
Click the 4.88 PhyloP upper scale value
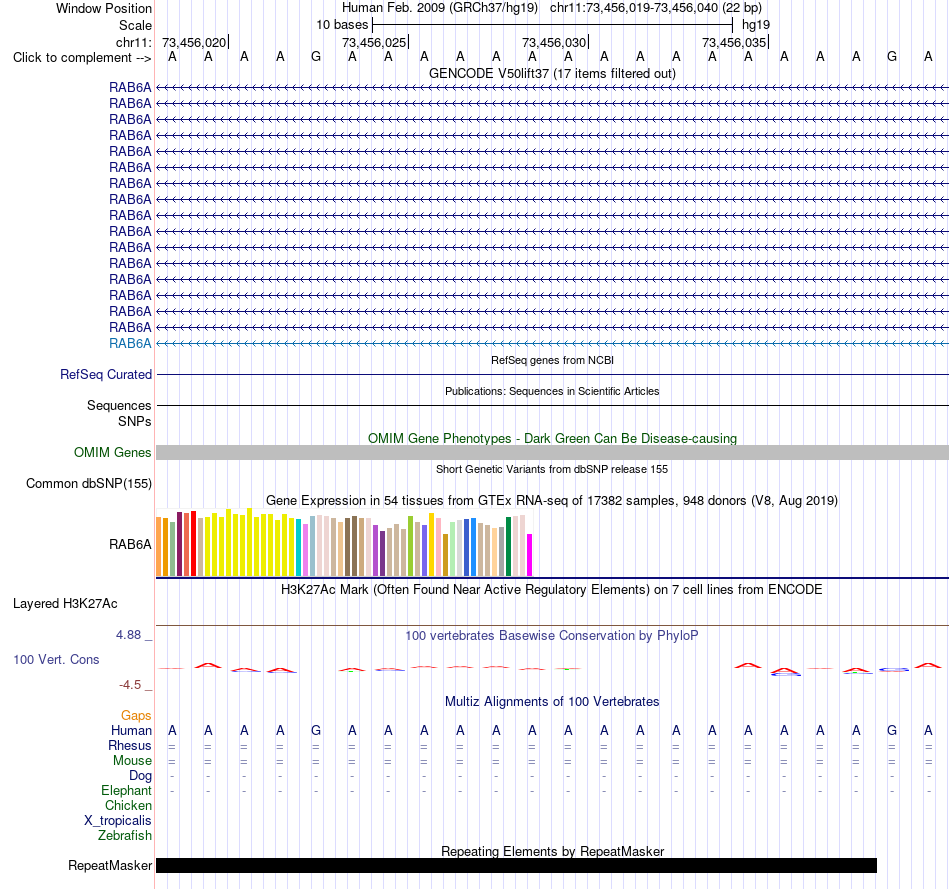pos(128,635)
